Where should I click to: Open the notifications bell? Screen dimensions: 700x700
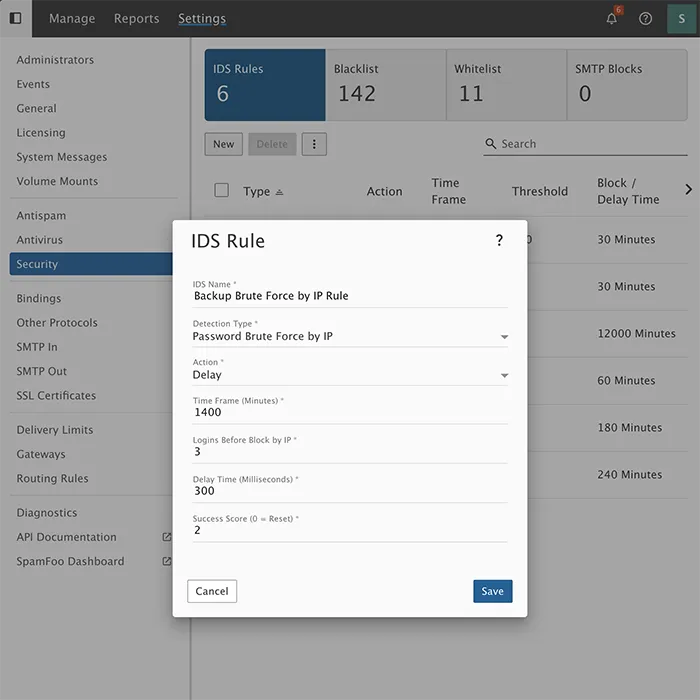coord(612,18)
